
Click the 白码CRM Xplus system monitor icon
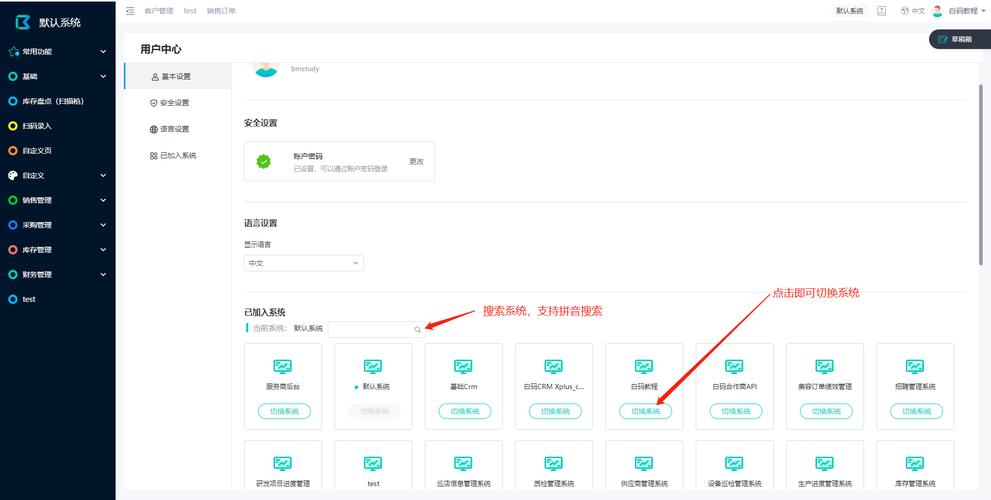point(554,366)
